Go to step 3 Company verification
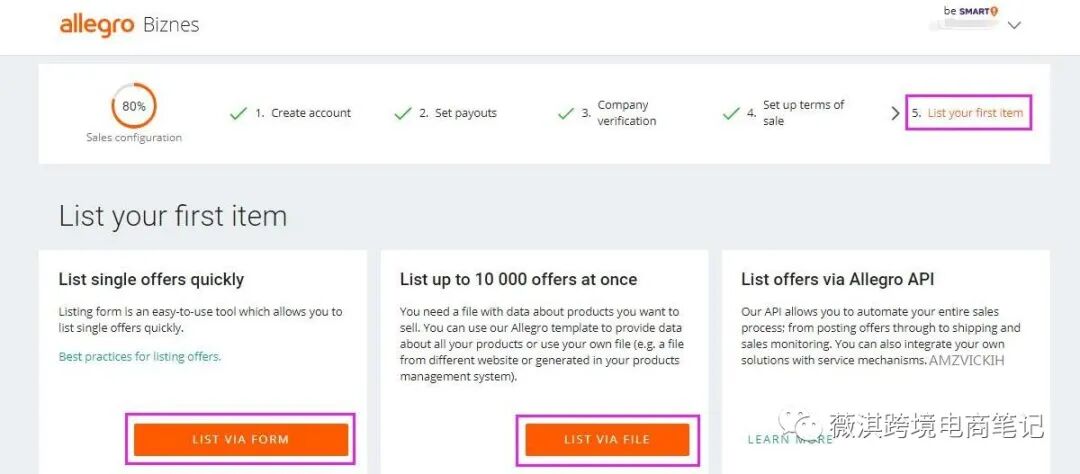Image resolution: width=1080 pixels, height=474 pixels. point(626,113)
